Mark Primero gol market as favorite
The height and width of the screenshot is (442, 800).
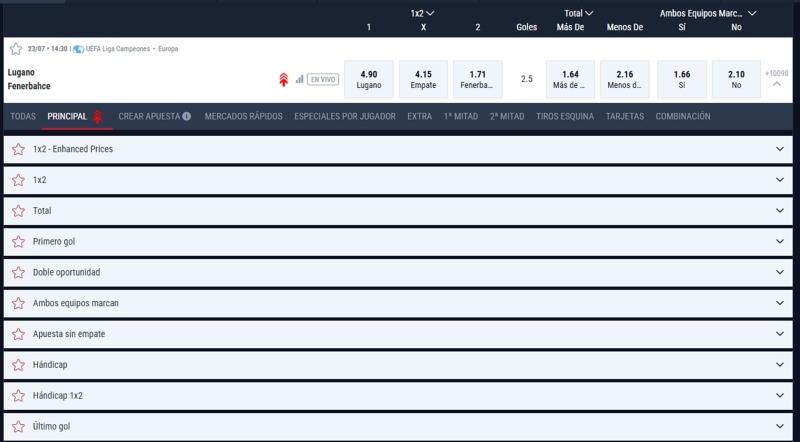[18, 242]
